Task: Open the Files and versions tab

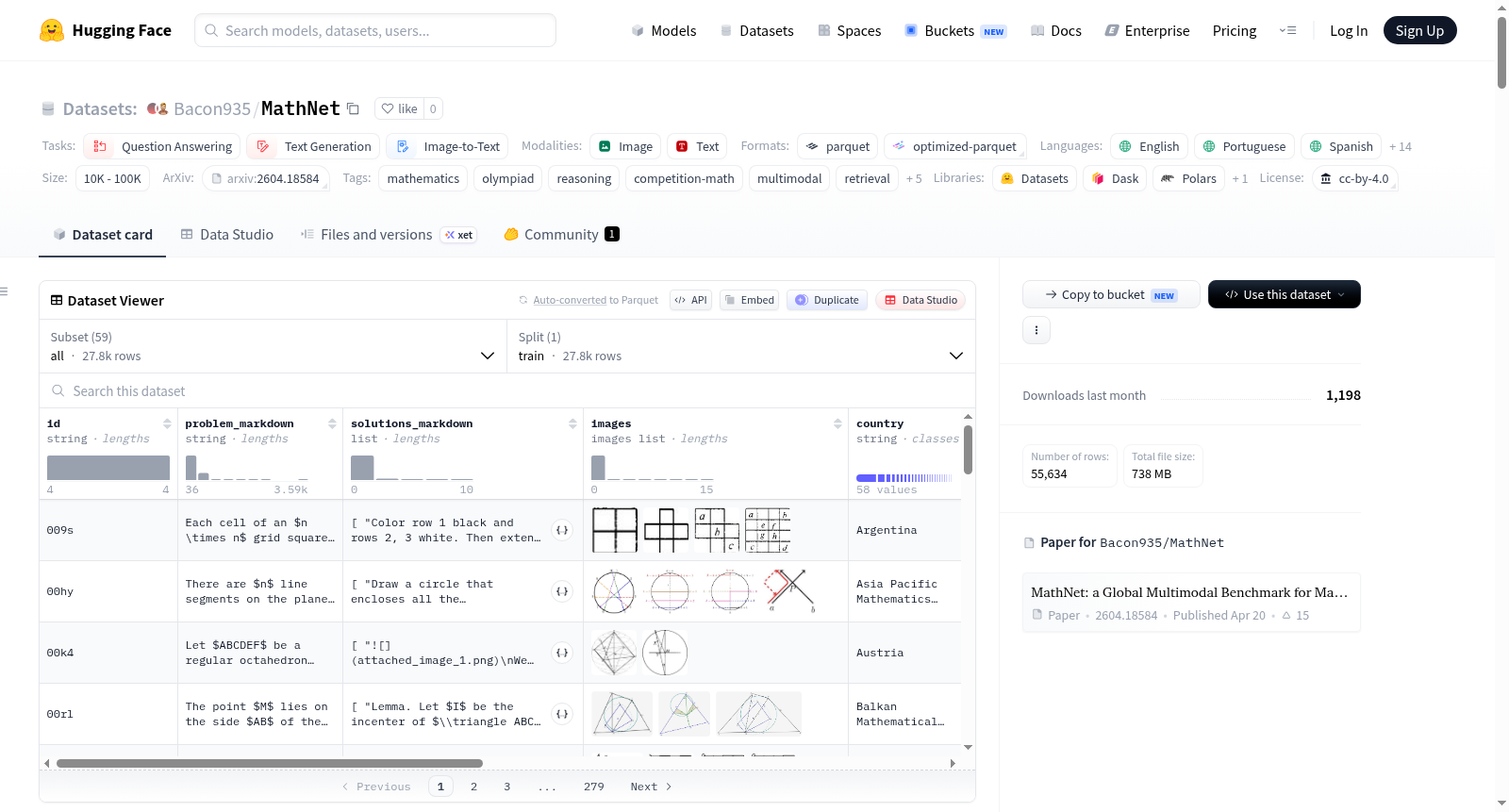Action: (389, 235)
